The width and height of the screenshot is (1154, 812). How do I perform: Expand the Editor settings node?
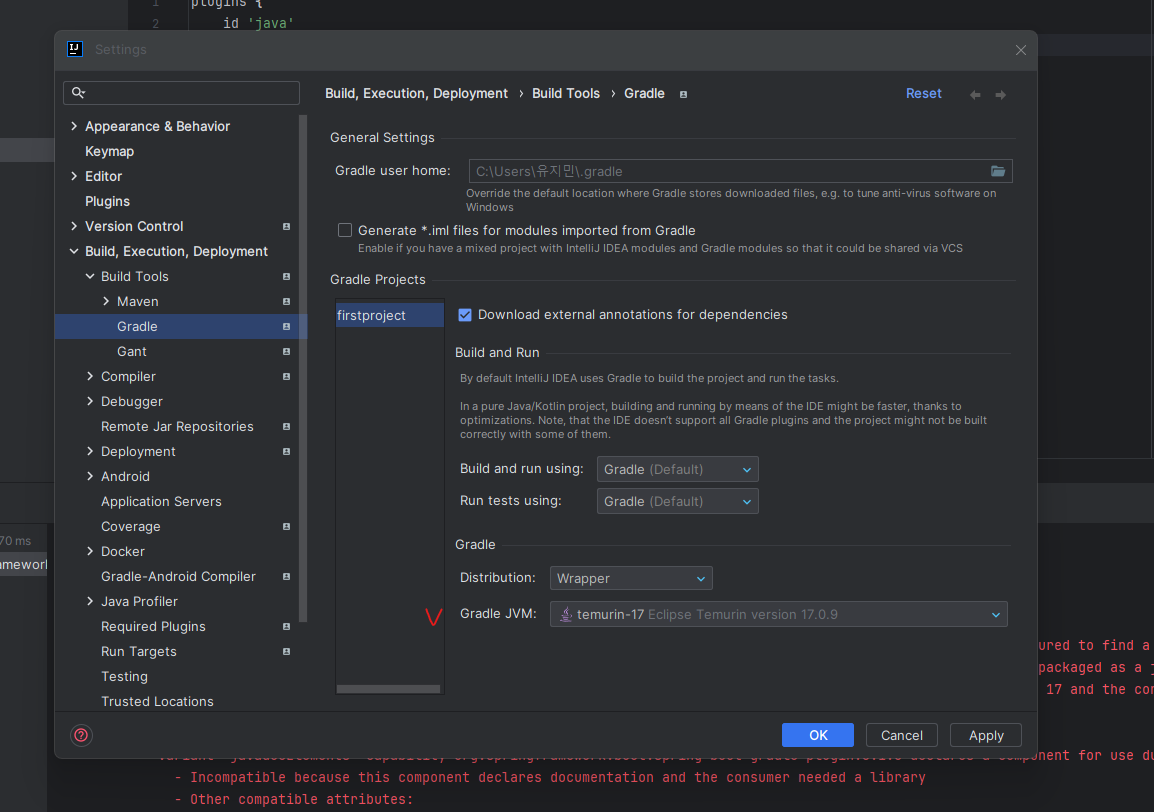click(x=74, y=177)
